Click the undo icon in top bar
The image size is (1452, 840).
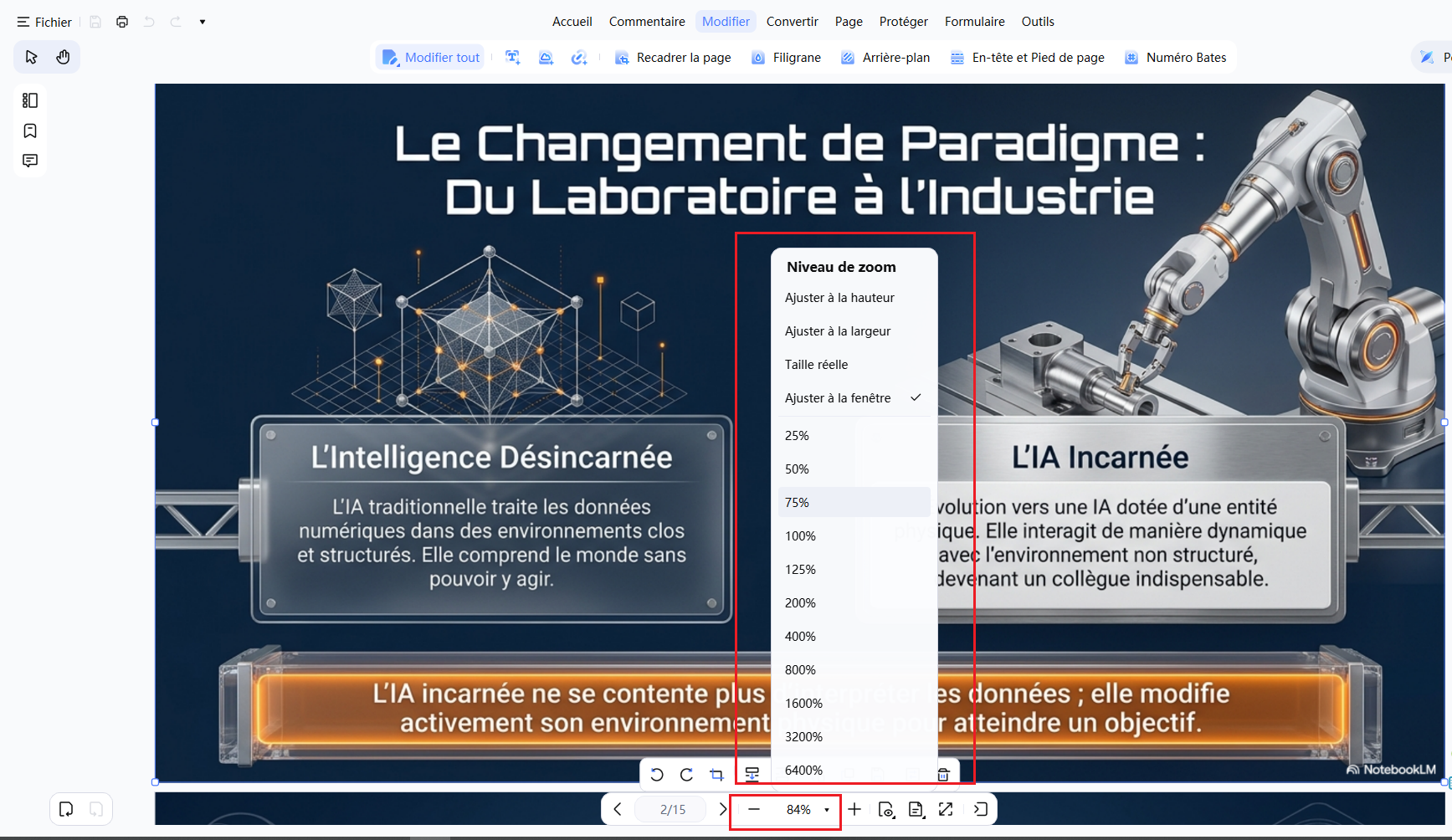pos(149,22)
